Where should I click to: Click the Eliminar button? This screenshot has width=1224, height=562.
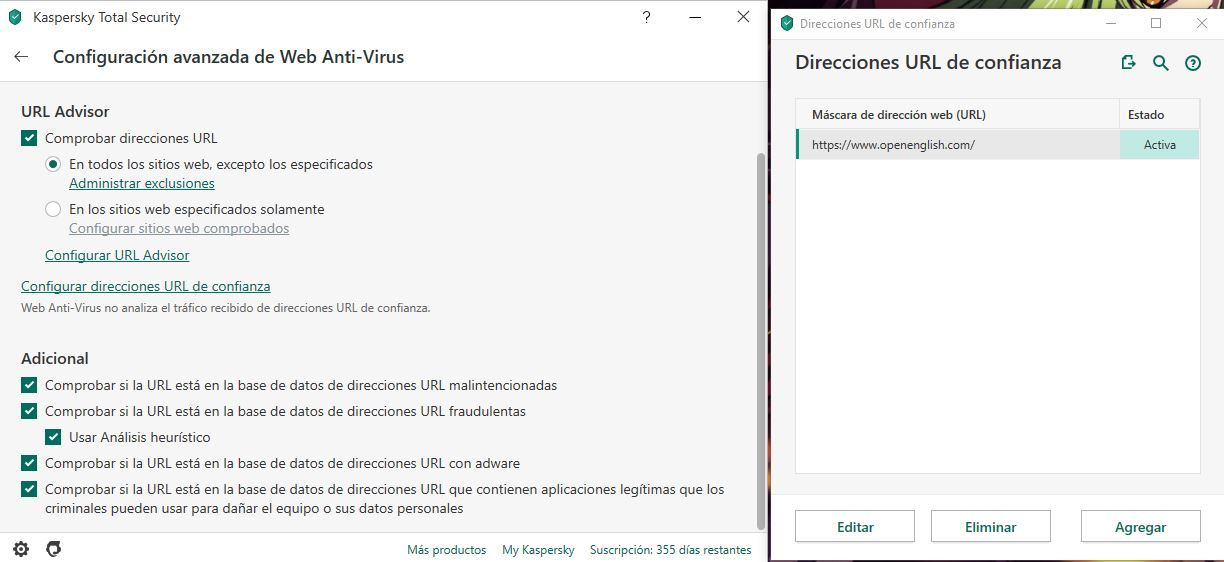[990, 527]
